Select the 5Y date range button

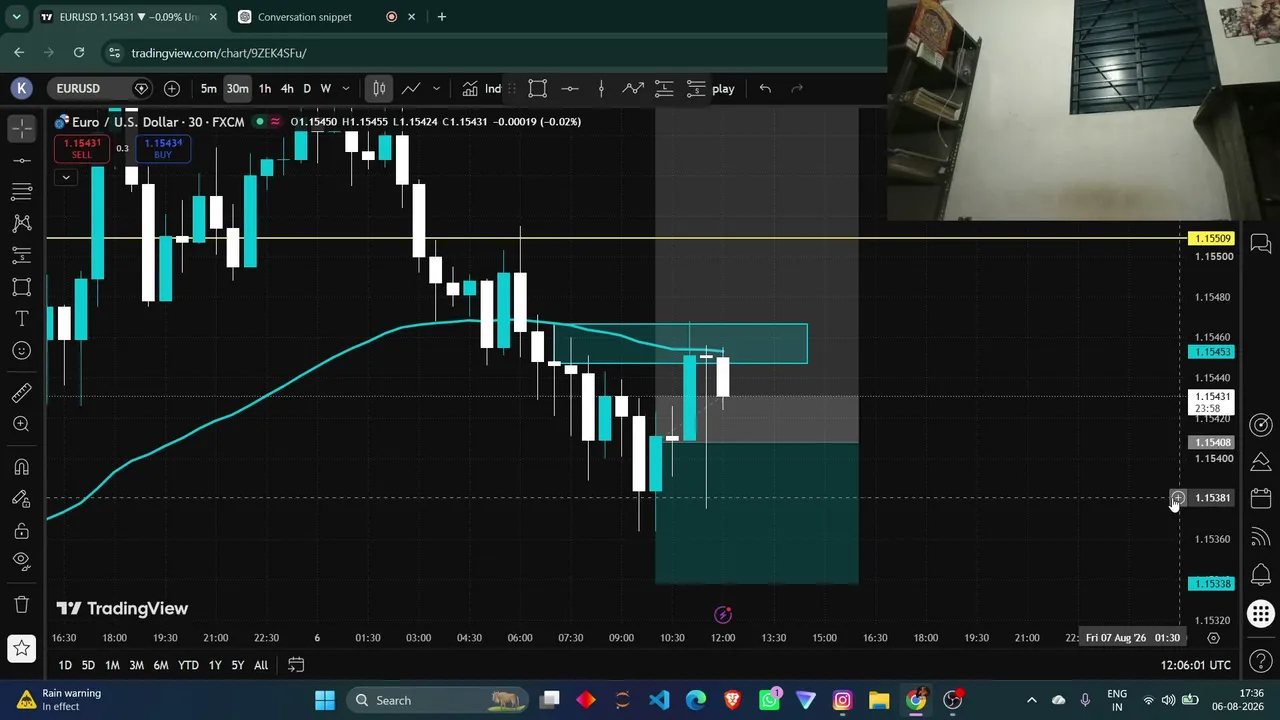coord(237,665)
